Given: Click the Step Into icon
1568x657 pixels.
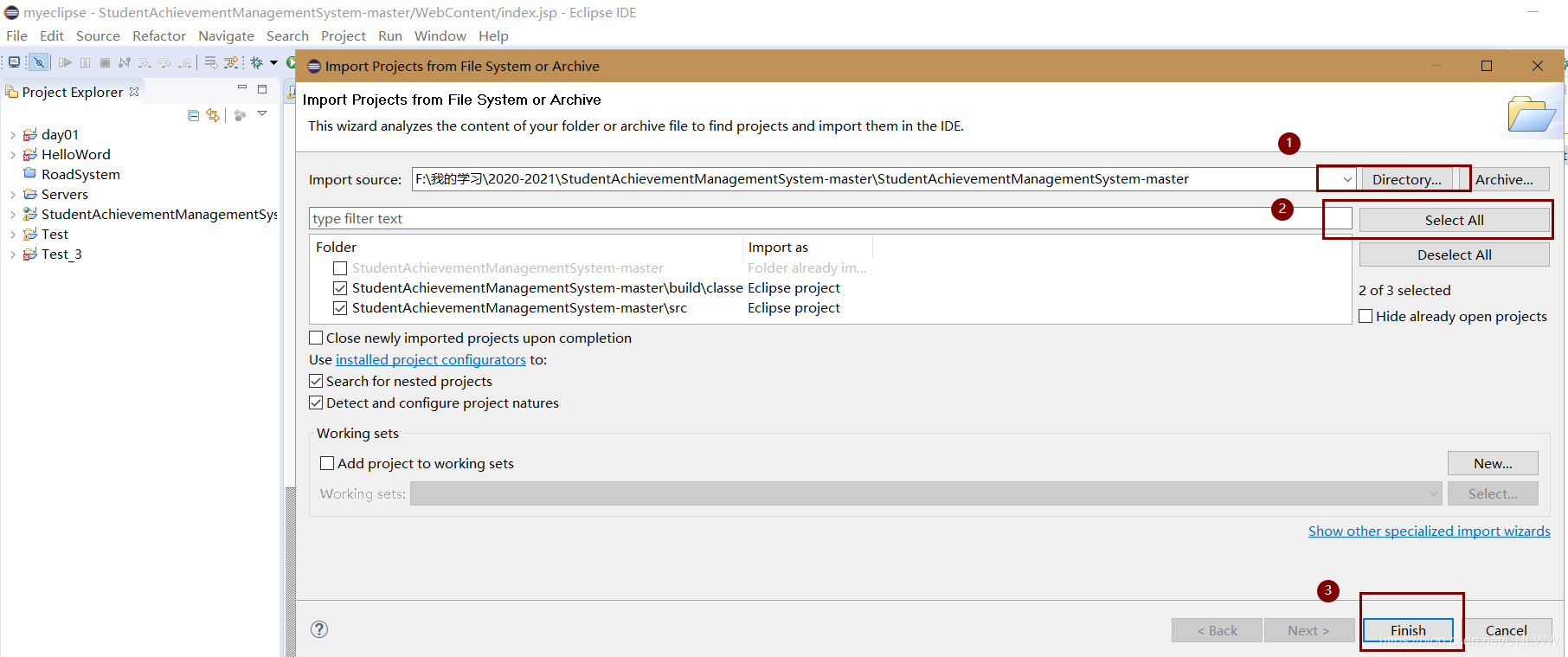Looking at the screenshot, I should (145, 62).
